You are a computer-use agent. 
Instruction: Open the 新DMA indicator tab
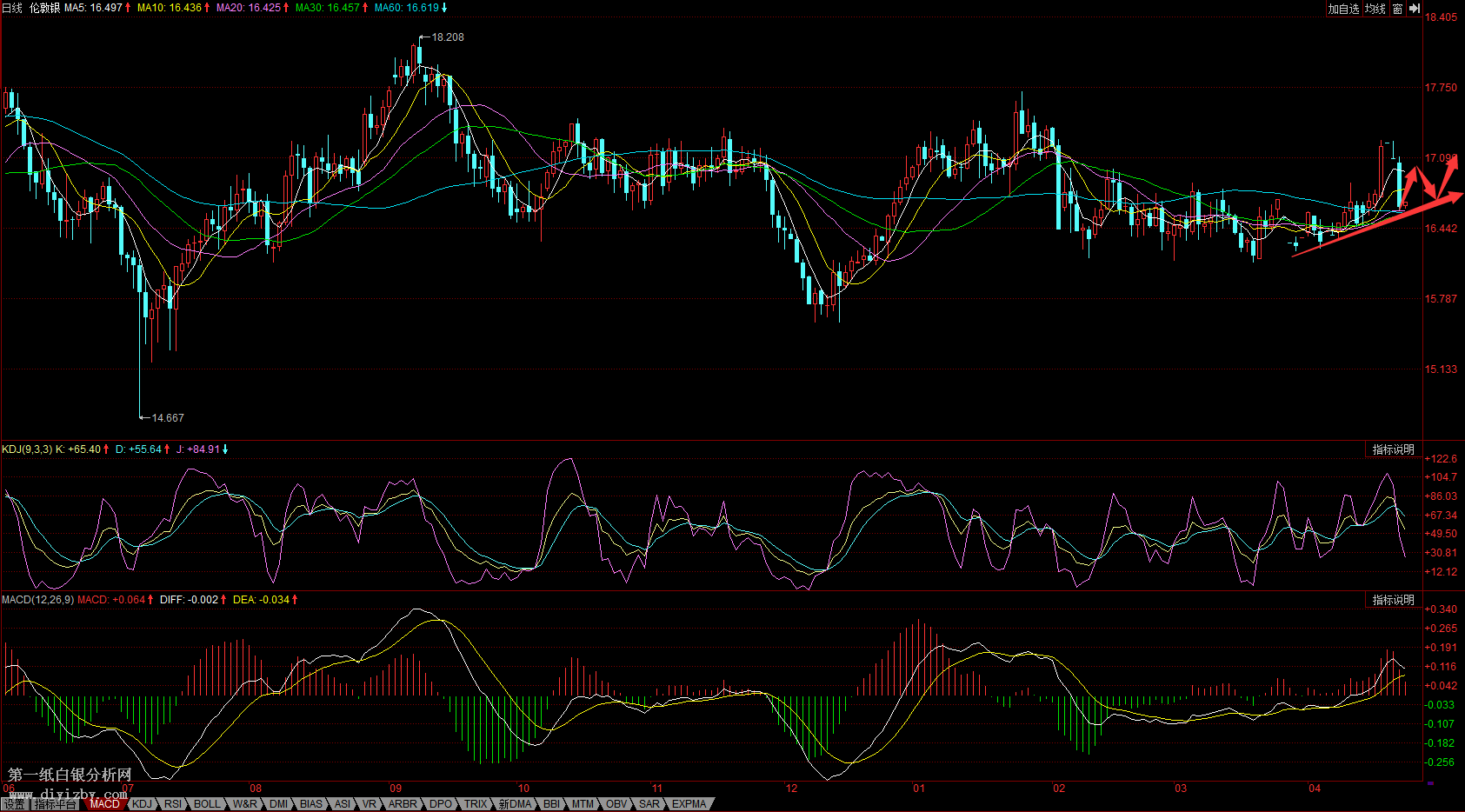click(x=515, y=804)
